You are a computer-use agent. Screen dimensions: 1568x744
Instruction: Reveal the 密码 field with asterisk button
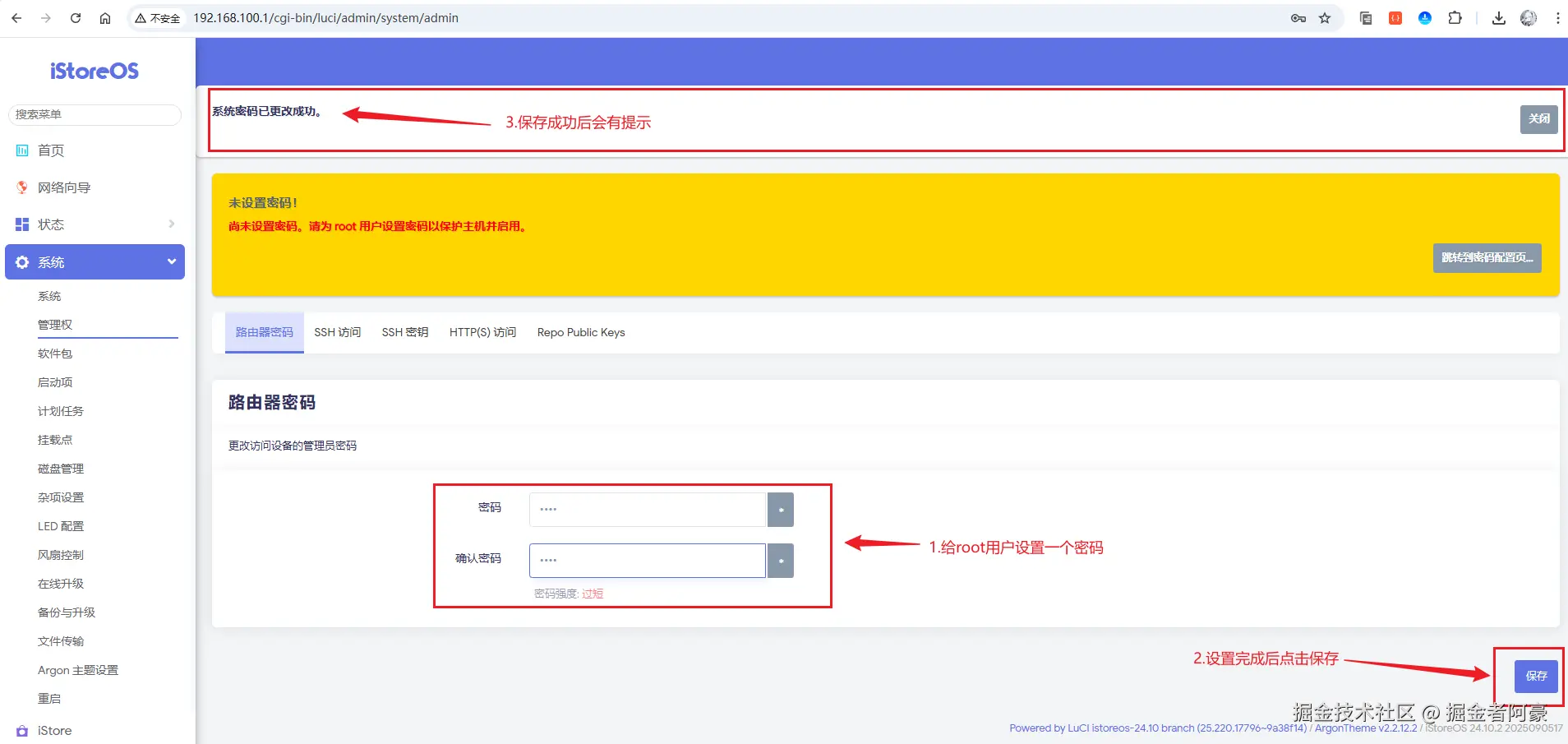pyautogui.click(x=781, y=510)
